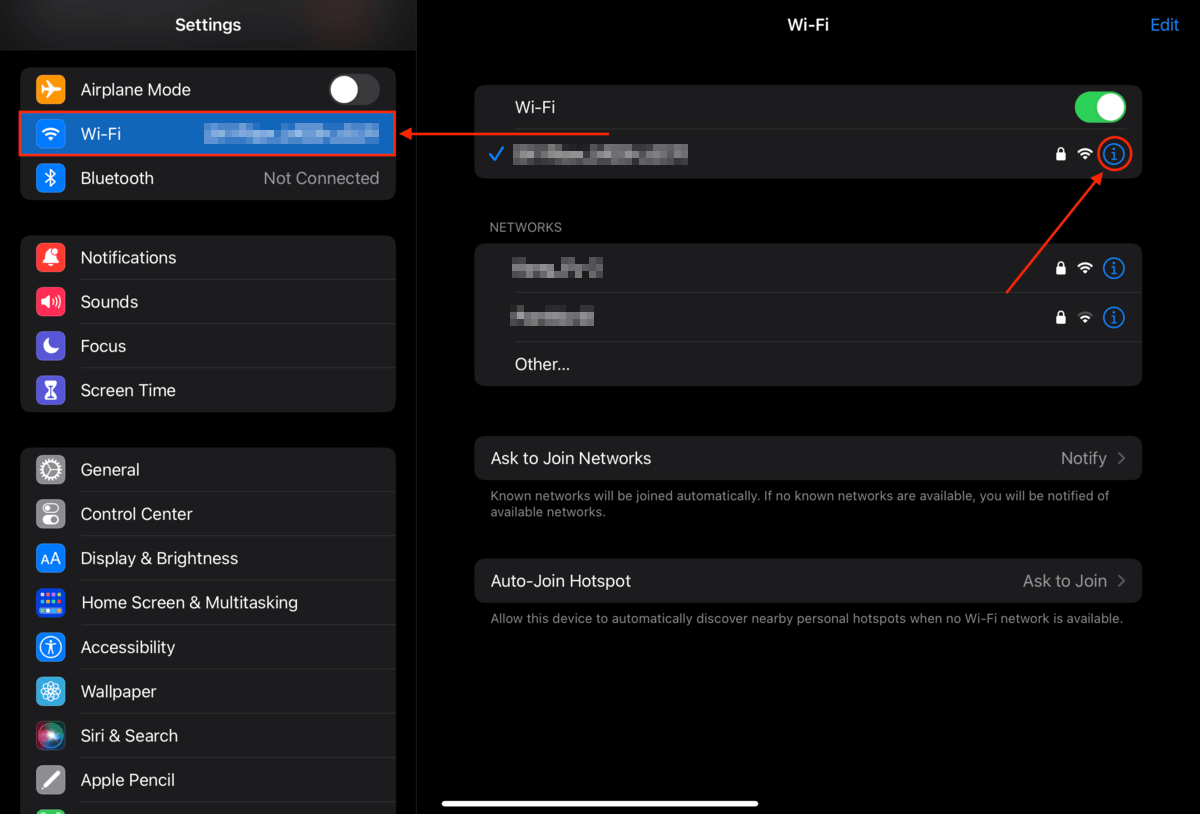Open Display & Brightness settings

(x=208, y=558)
